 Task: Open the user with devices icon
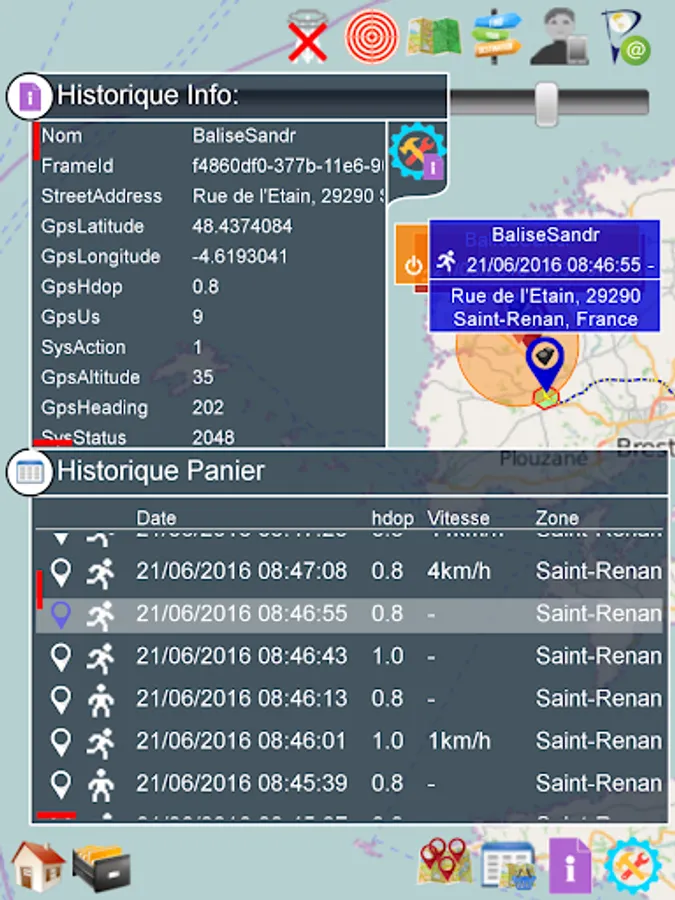coord(560,36)
